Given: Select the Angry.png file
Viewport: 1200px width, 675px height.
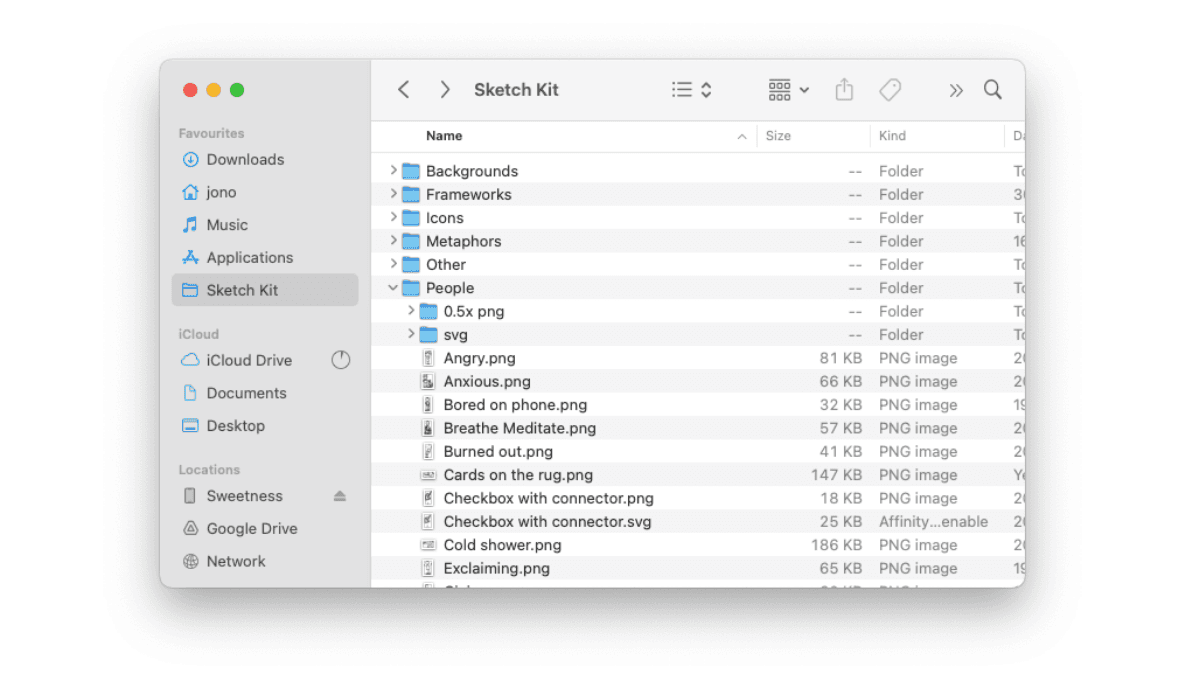Looking at the screenshot, I should (x=479, y=358).
